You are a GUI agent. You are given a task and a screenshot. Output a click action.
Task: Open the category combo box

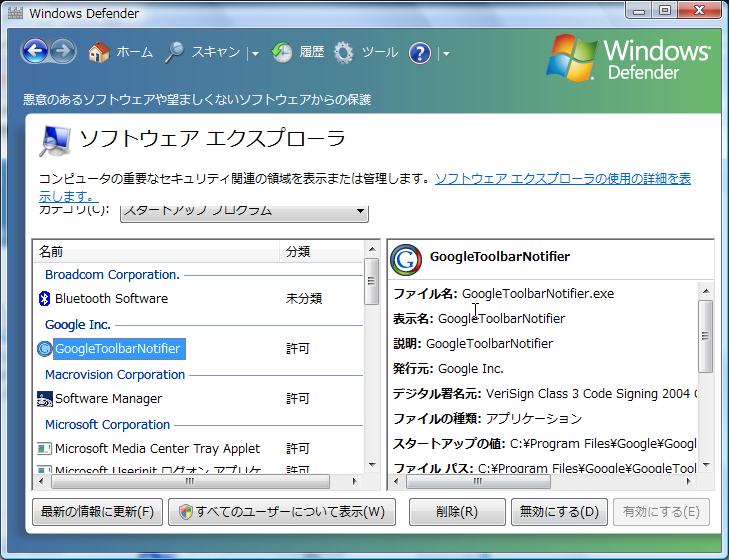pos(244,212)
